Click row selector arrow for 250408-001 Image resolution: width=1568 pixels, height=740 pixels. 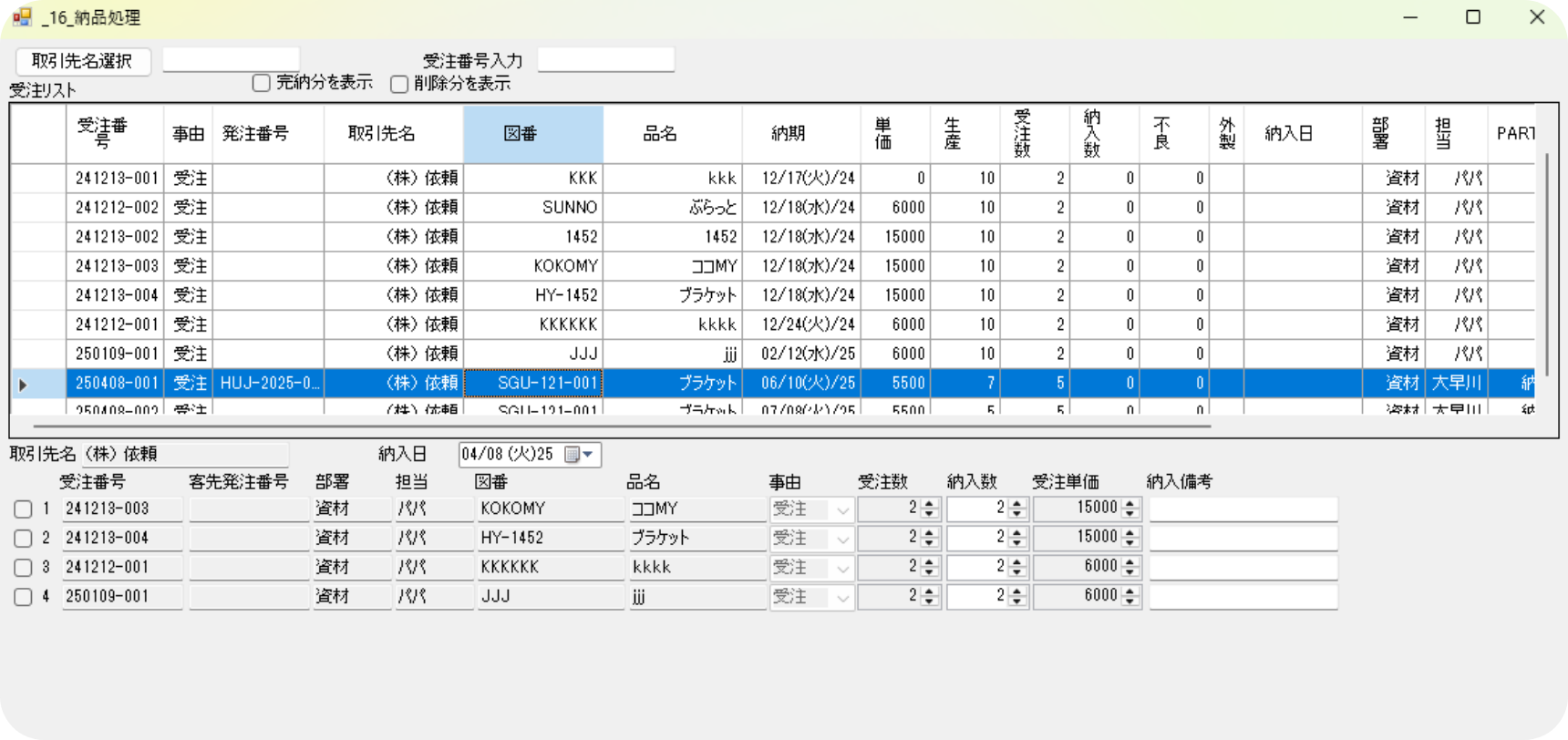(x=24, y=385)
